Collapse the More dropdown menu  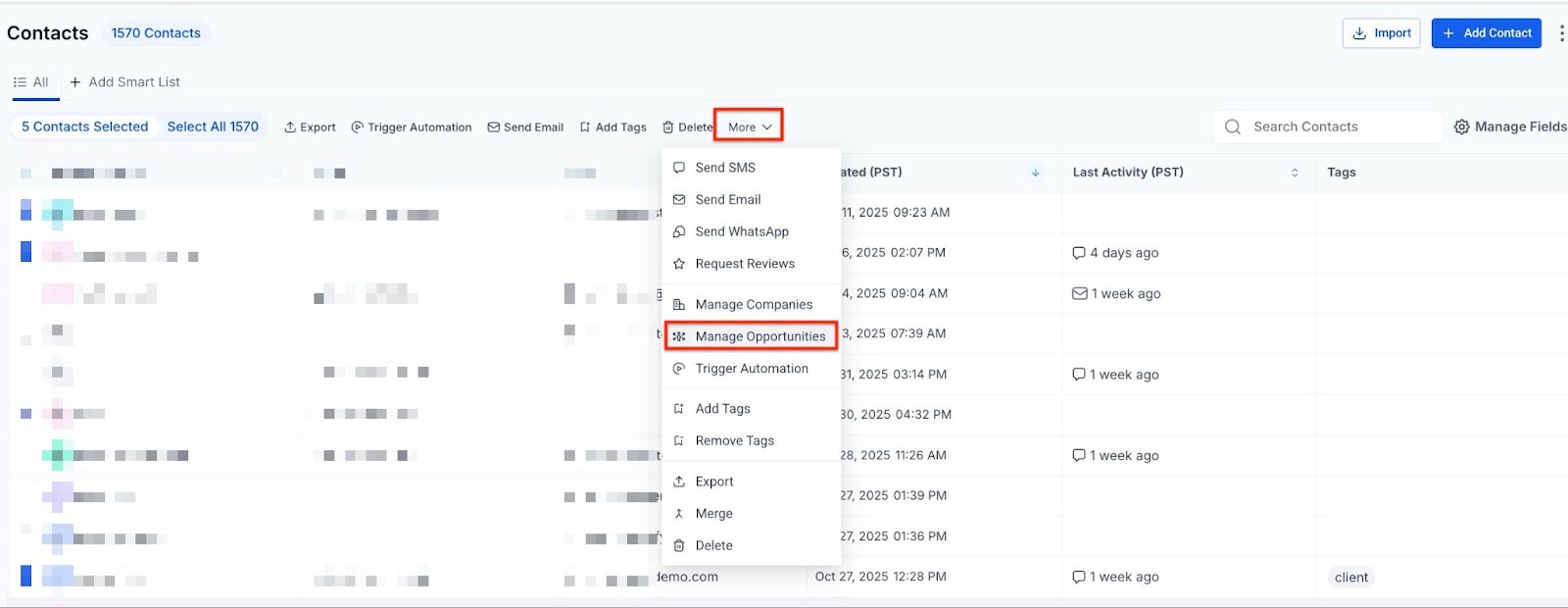point(749,127)
